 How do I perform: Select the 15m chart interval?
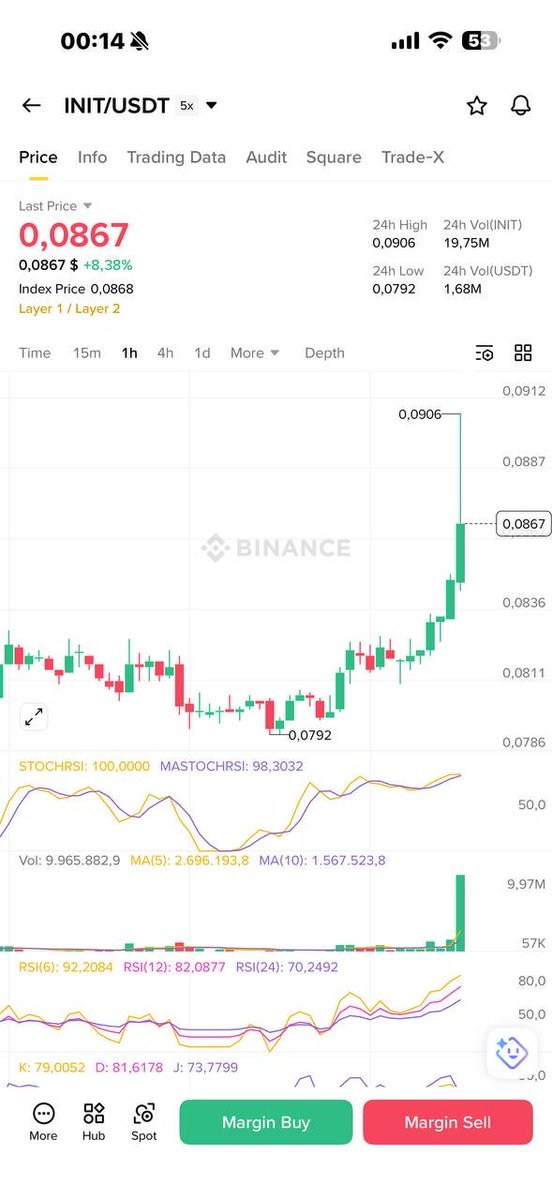tap(87, 353)
